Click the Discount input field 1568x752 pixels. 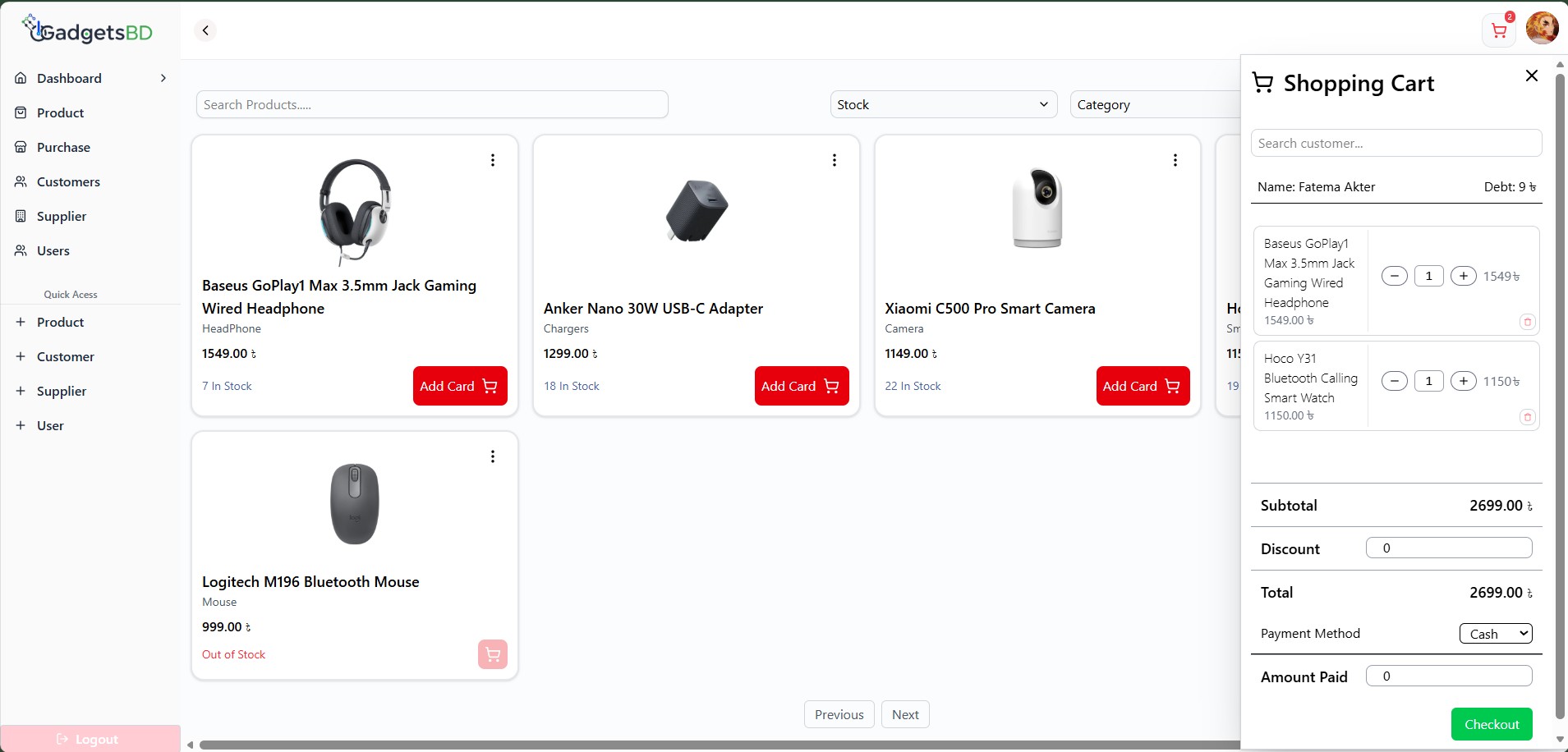pos(1449,548)
